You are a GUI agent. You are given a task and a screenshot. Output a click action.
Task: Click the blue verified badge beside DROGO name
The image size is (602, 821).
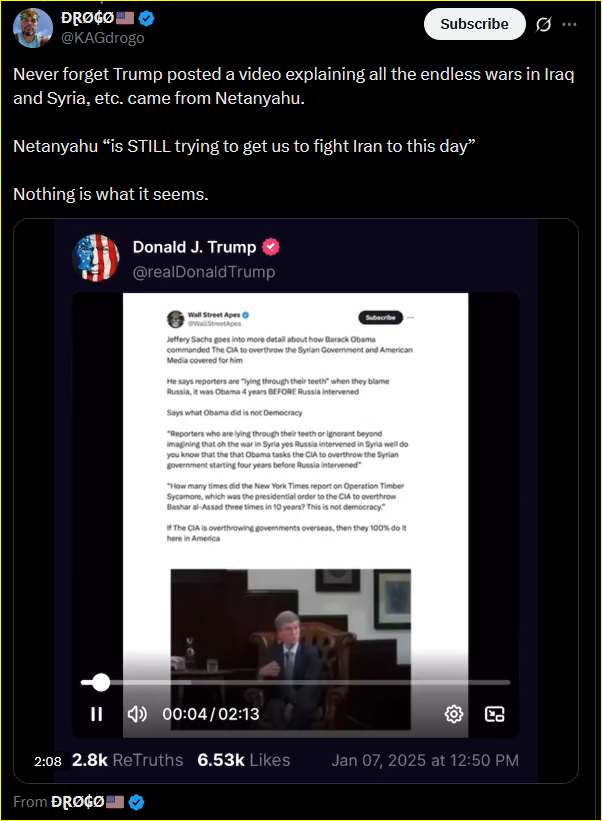(147, 18)
